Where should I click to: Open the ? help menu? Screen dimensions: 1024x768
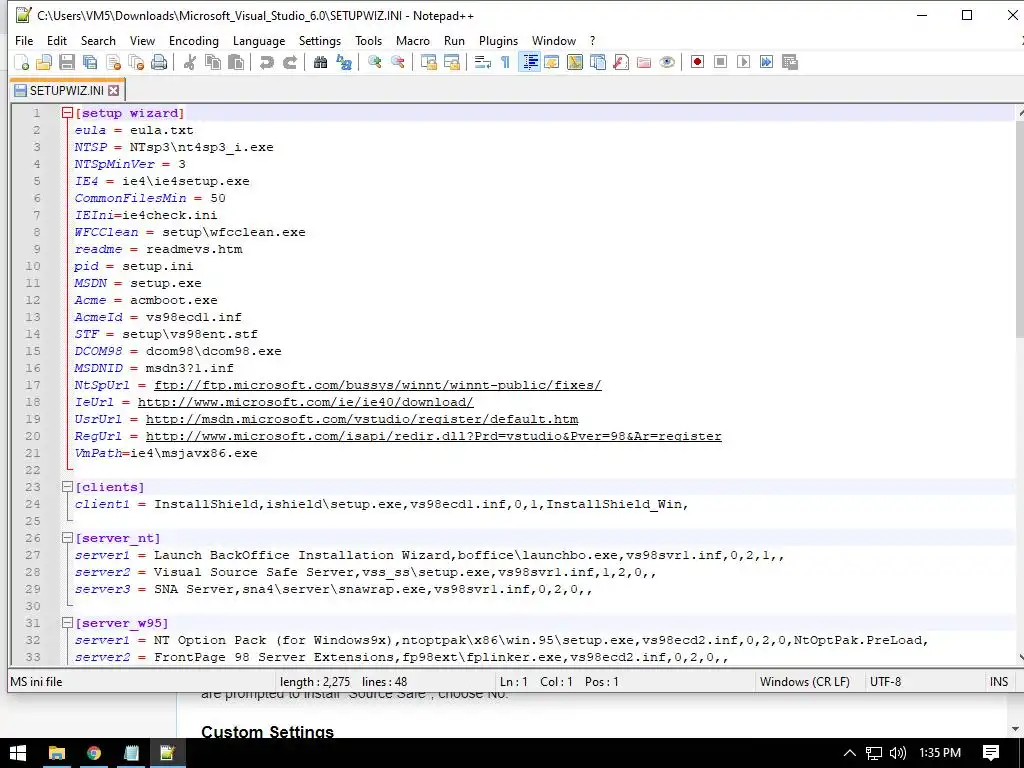tap(592, 40)
